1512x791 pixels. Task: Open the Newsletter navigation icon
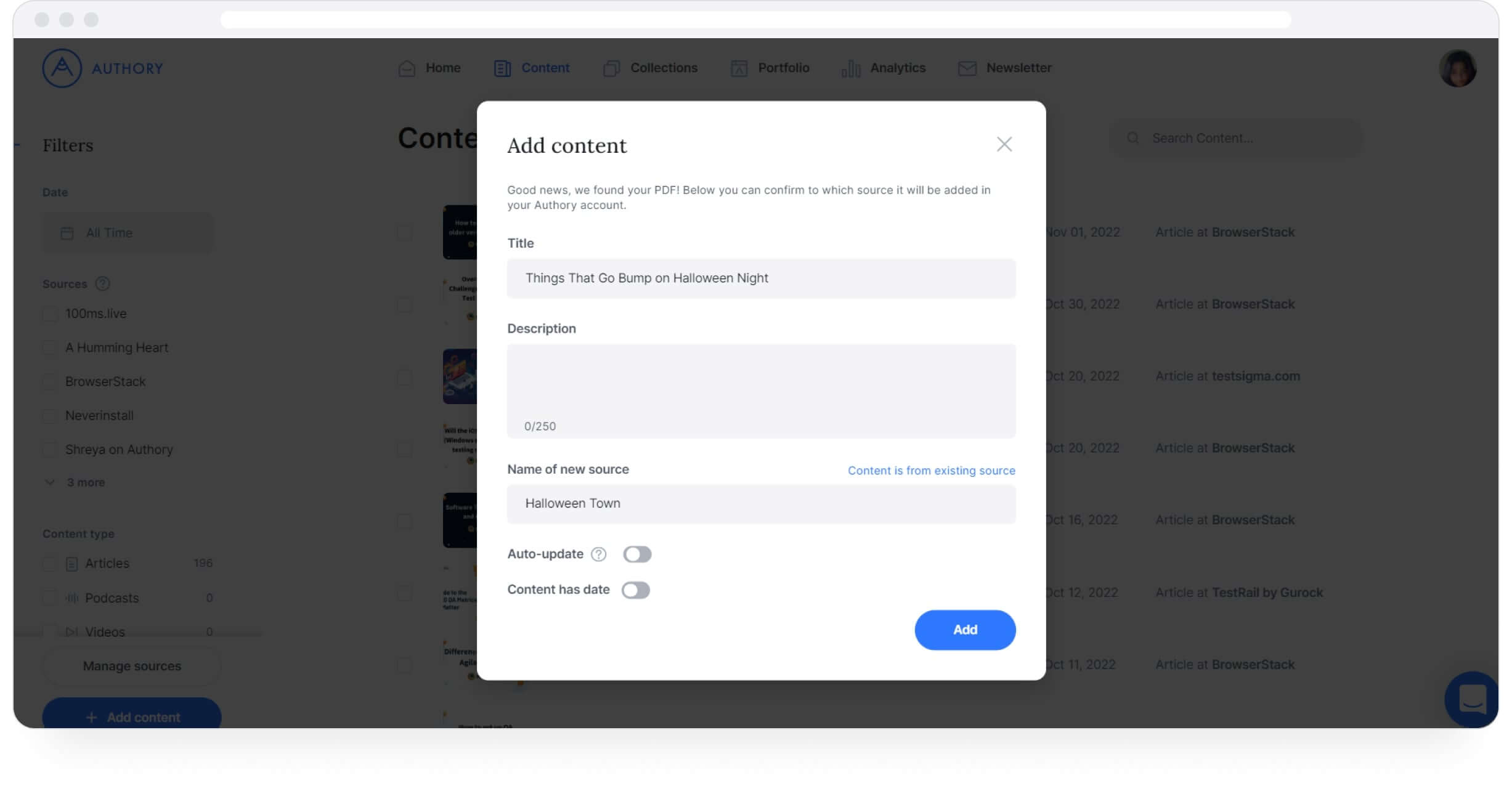[965, 68]
